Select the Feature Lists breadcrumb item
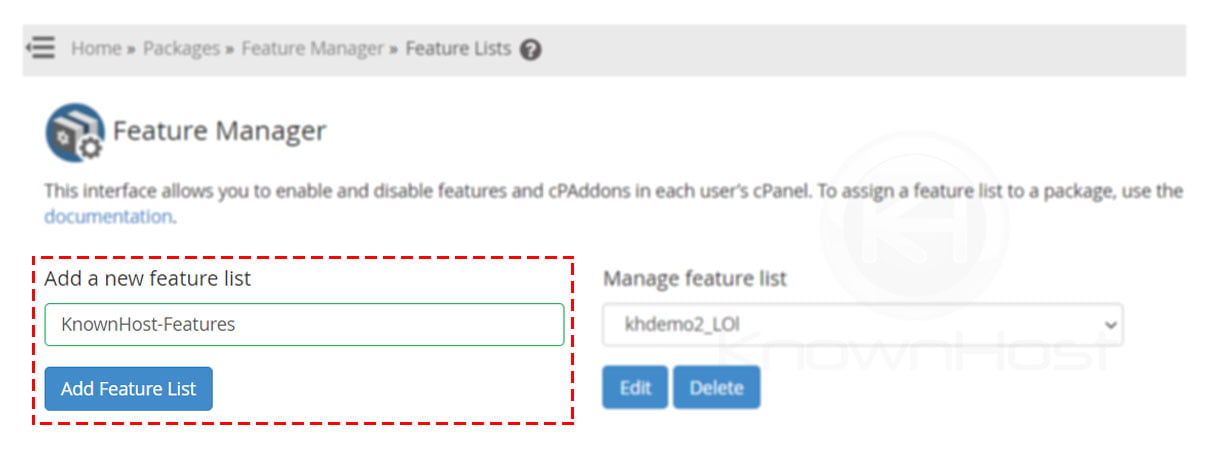1214x460 pixels. 458,48
